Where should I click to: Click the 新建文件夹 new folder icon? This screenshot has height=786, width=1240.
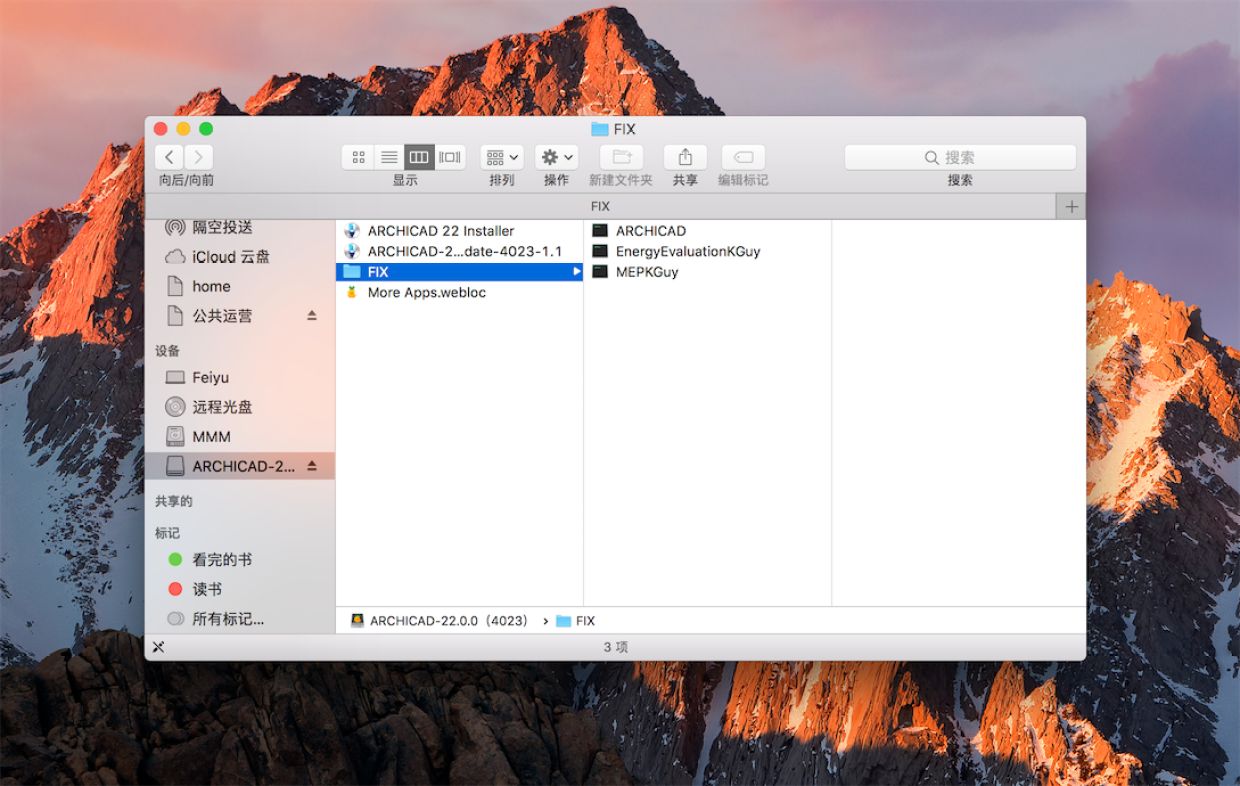(621, 157)
